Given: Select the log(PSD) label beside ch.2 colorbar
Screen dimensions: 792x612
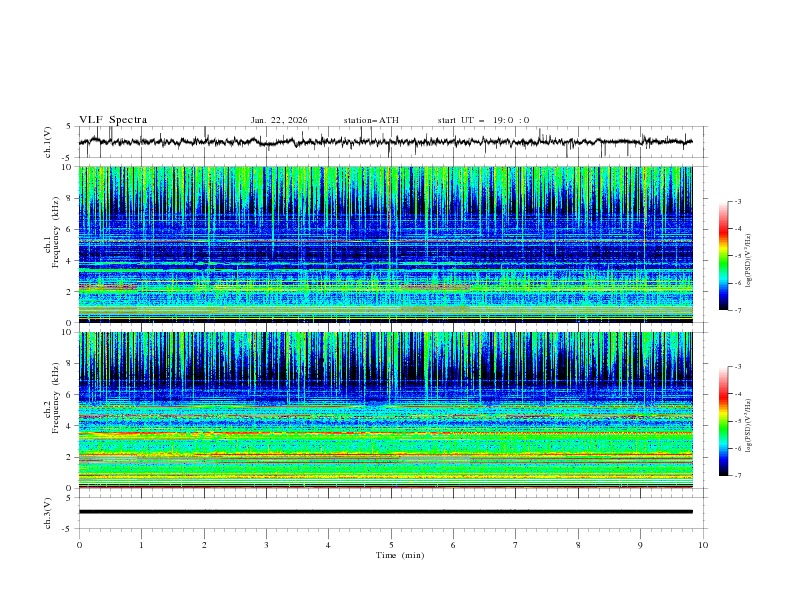Looking at the screenshot, I should click(749, 425).
